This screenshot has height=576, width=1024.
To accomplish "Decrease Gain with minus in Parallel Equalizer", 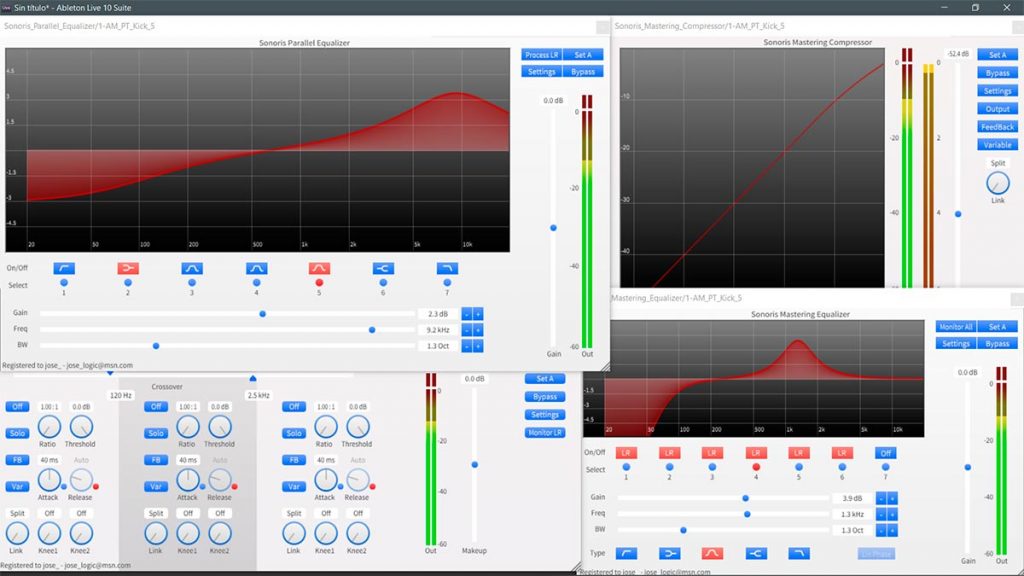I will 467,314.
